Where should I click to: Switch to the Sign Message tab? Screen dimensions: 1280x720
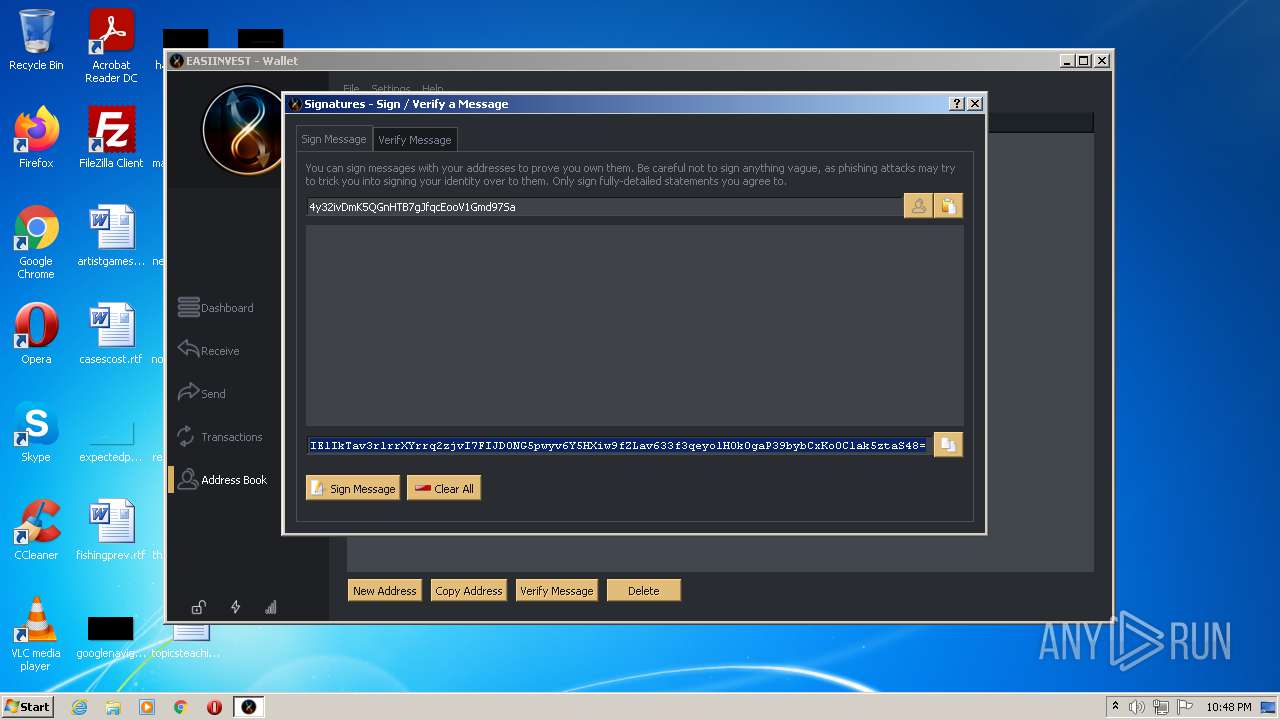pos(334,139)
